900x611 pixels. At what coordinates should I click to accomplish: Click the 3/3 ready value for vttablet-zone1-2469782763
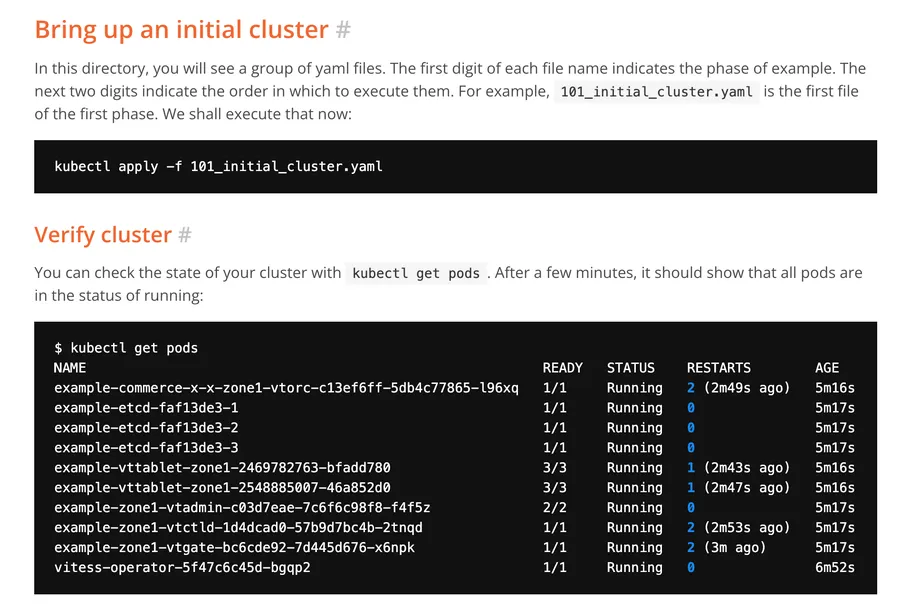tap(554, 468)
